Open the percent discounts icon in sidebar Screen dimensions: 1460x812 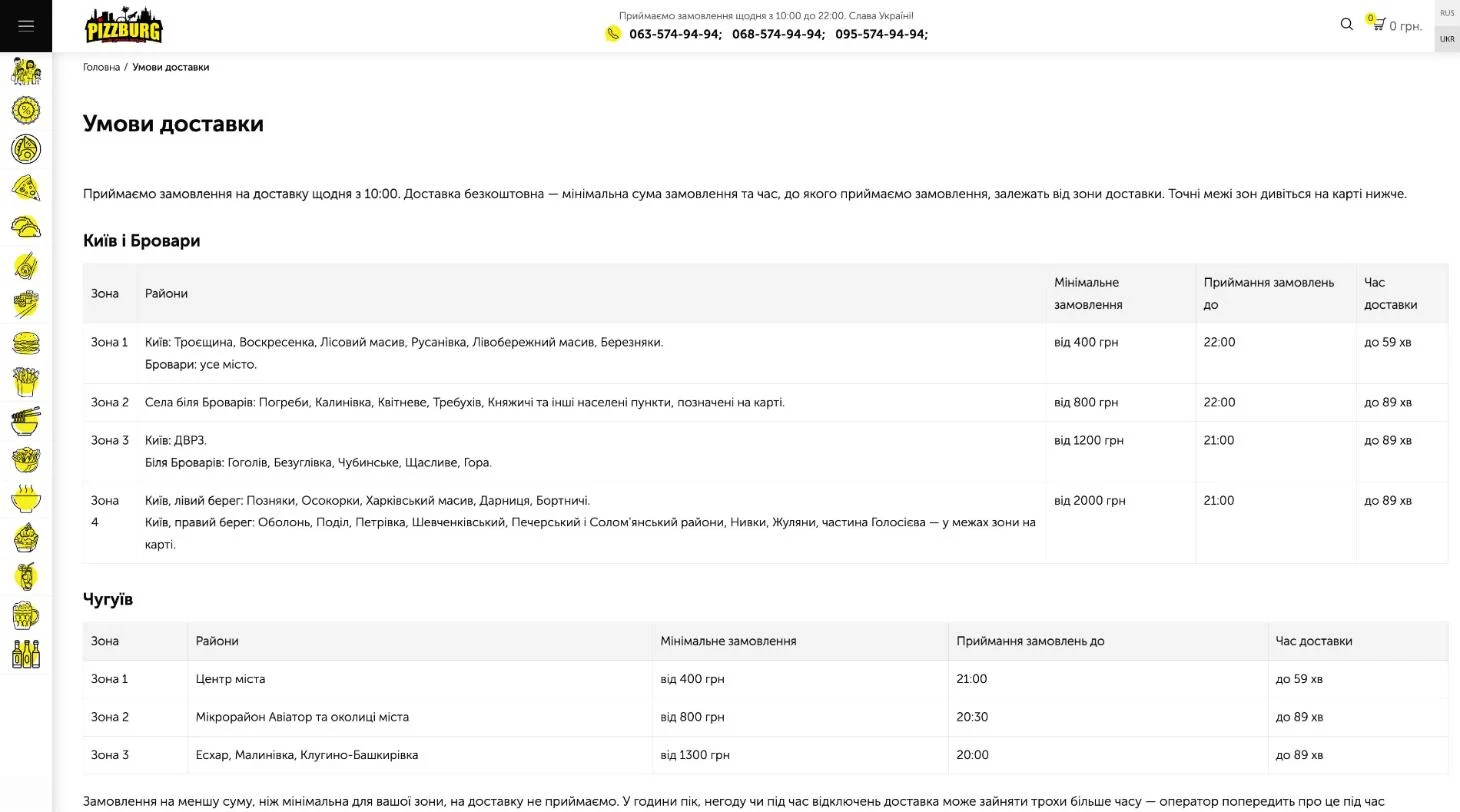[x=26, y=110]
